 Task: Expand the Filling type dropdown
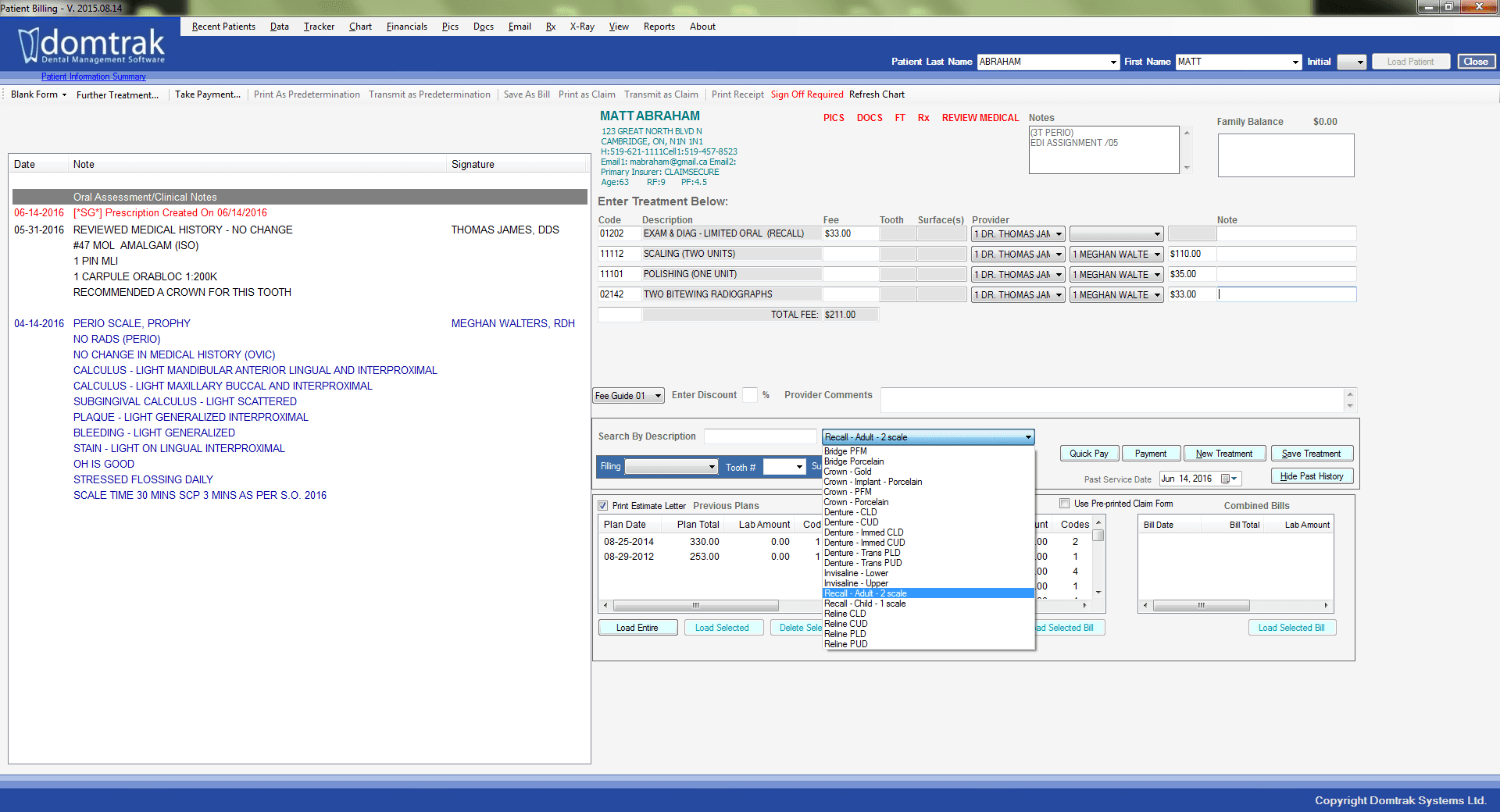coord(712,467)
